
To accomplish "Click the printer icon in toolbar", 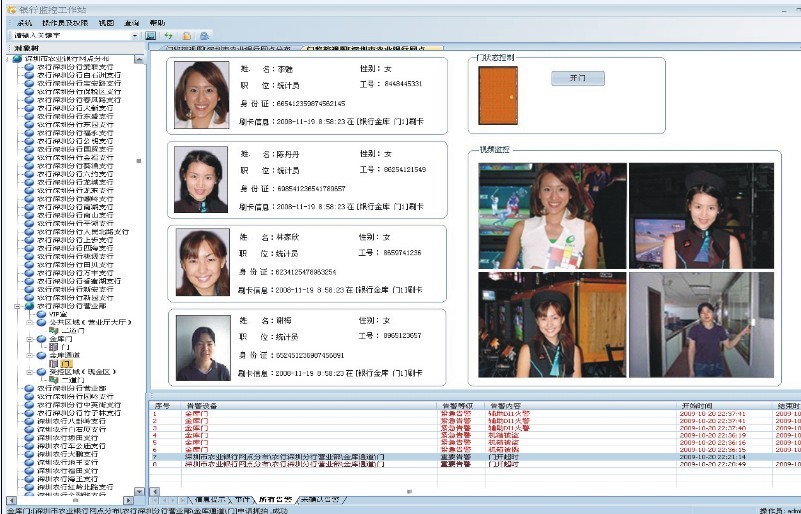I will tap(204, 35).
